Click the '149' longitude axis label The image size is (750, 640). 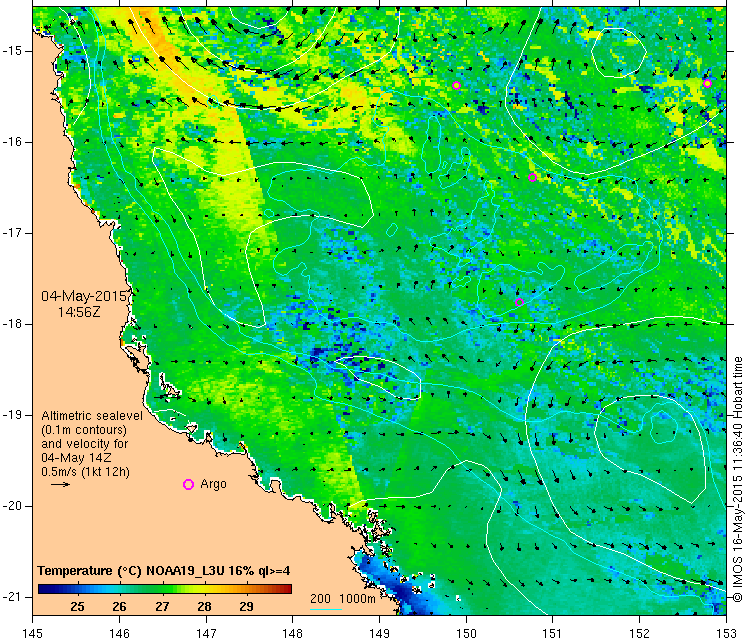tap(379, 633)
